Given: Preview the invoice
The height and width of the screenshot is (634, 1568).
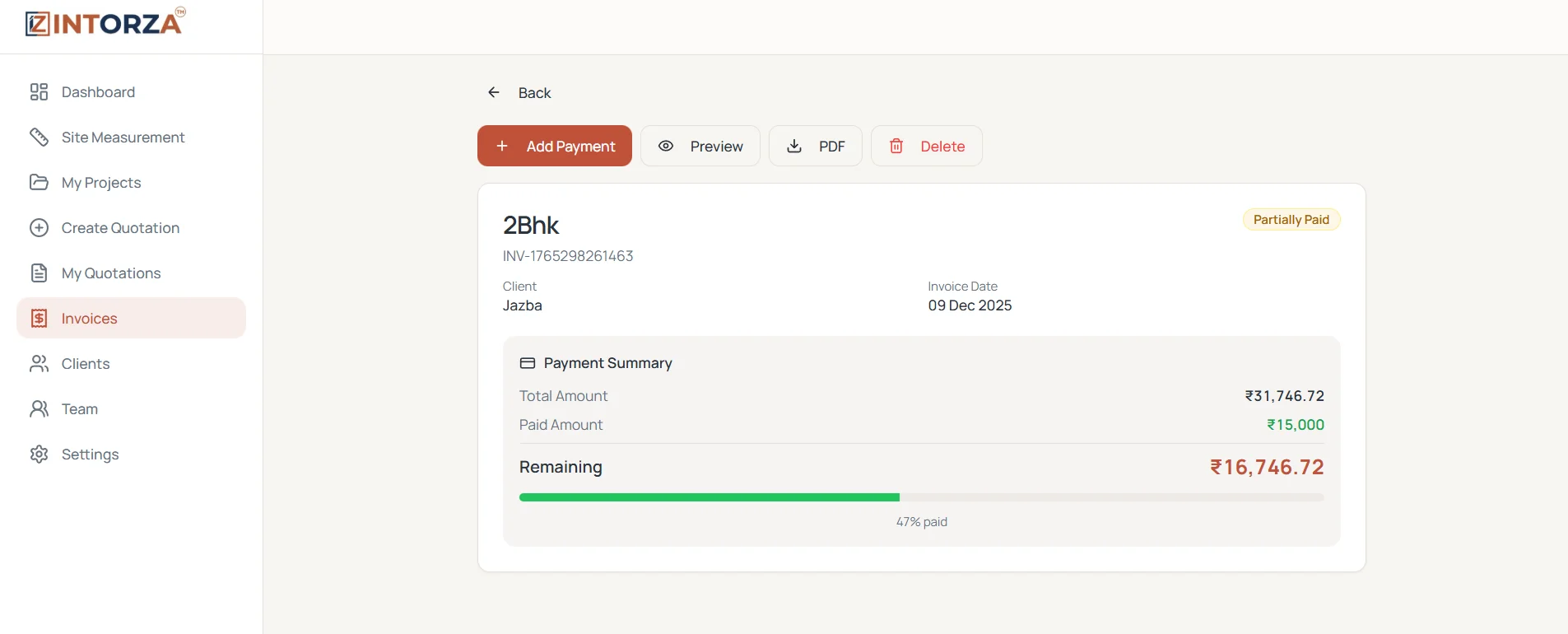Looking at the screenshot, I should pos(700,146).
